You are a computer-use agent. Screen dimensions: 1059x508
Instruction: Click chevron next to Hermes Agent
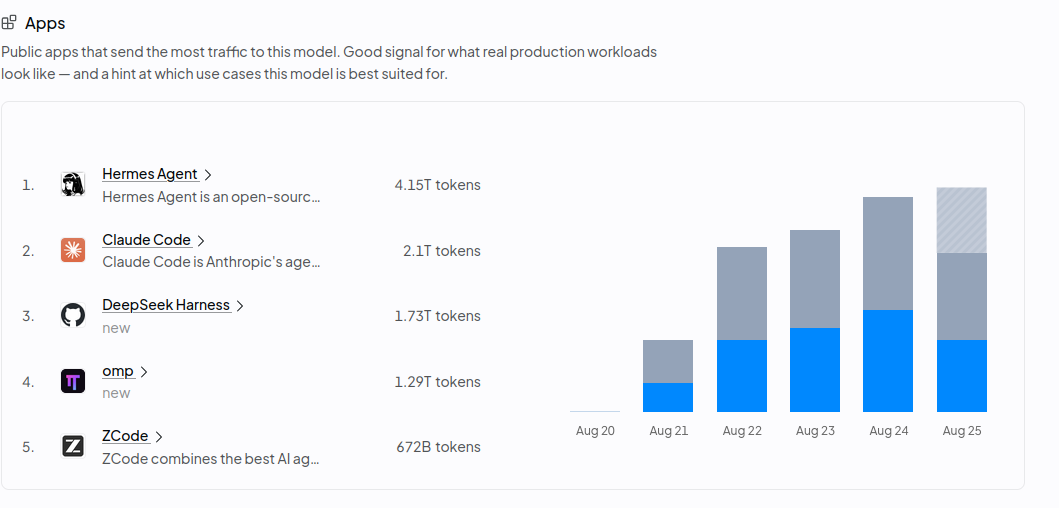(208, 174)
